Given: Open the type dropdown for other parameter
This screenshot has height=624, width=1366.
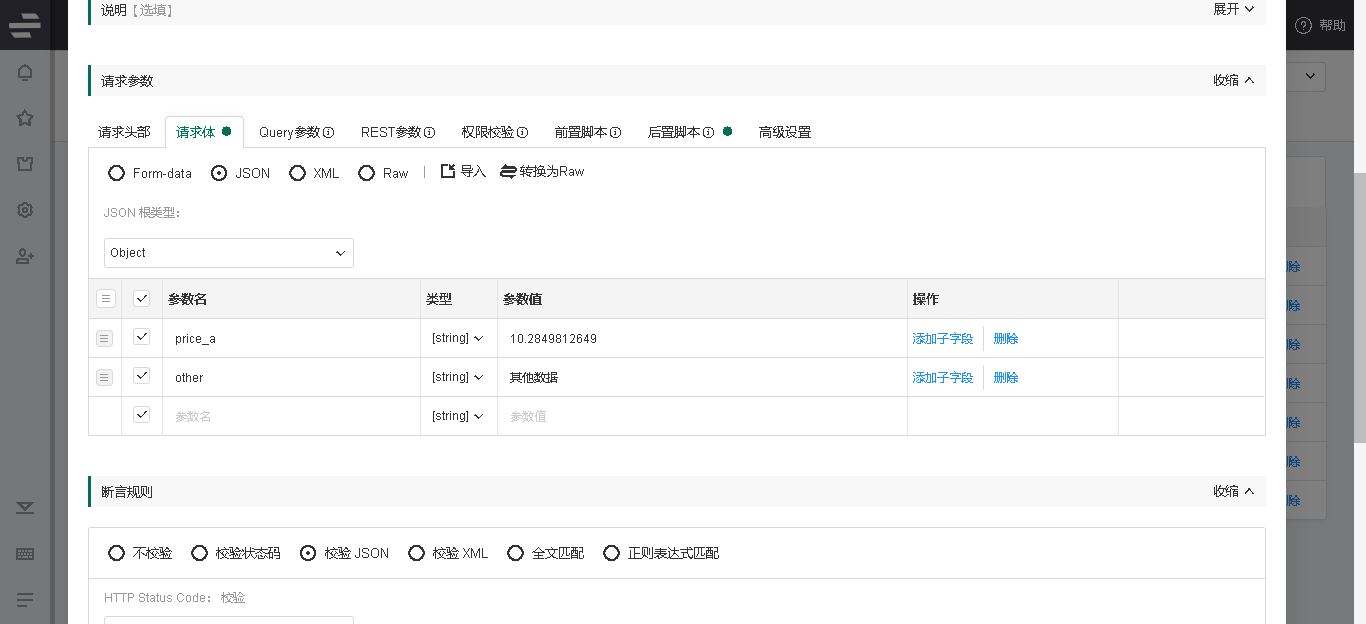Looking at the screenshot, I should [458, 378].
